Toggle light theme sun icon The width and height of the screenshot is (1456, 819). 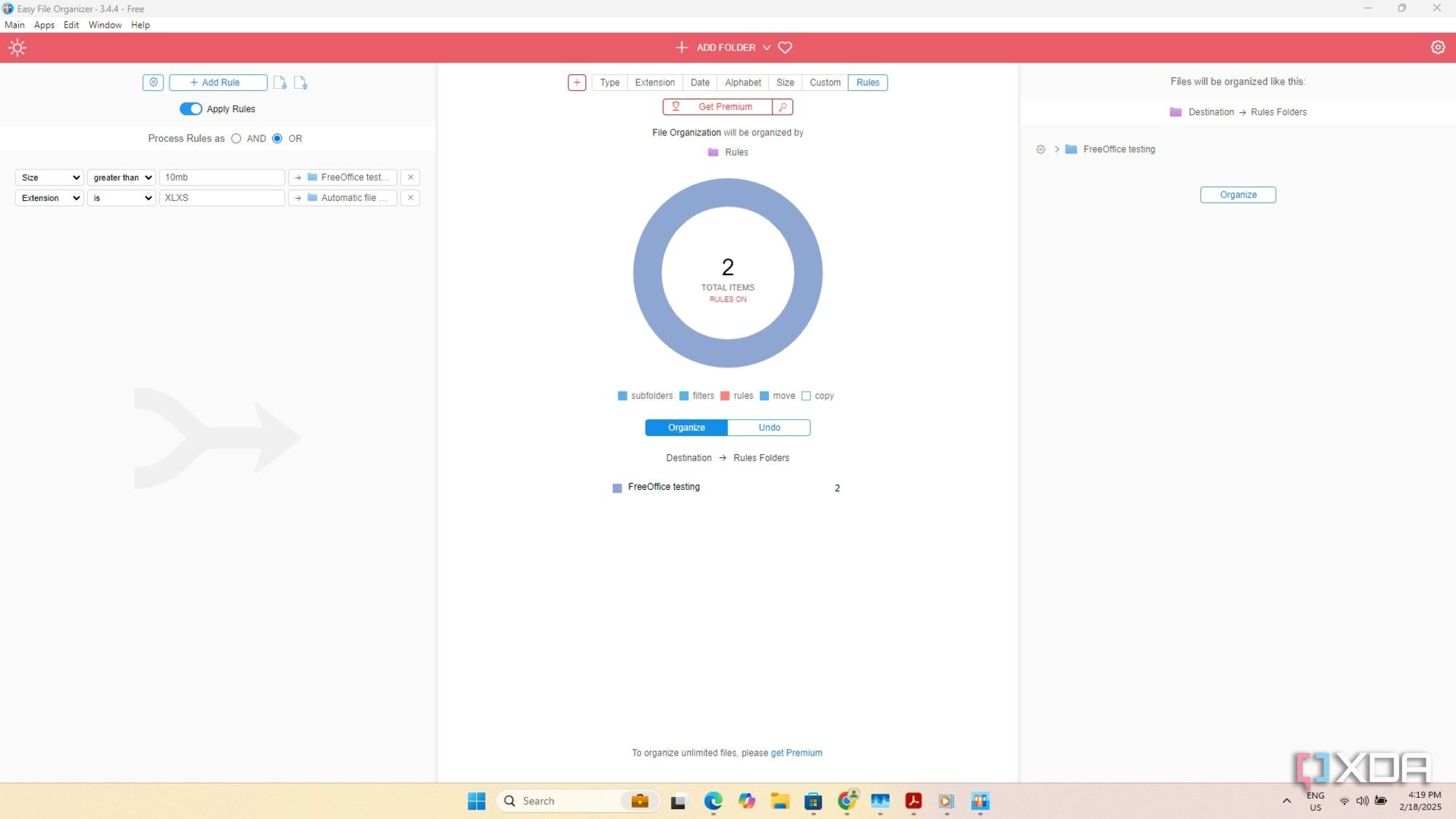[17, 48]
